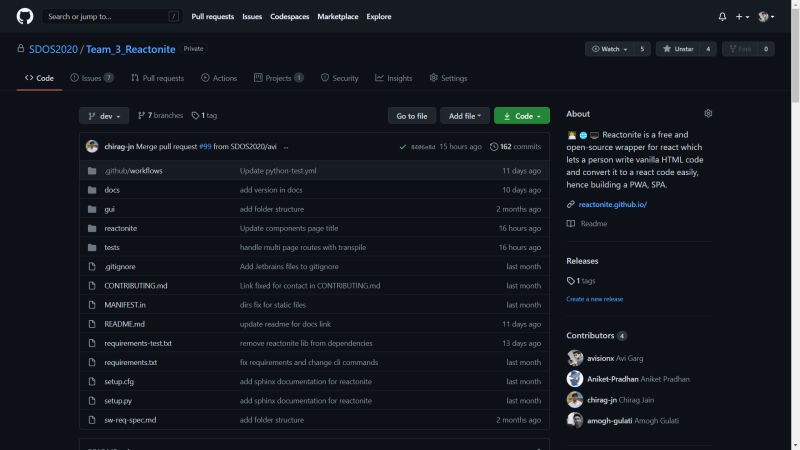Open the dev branch dropdown

(104, 116)
